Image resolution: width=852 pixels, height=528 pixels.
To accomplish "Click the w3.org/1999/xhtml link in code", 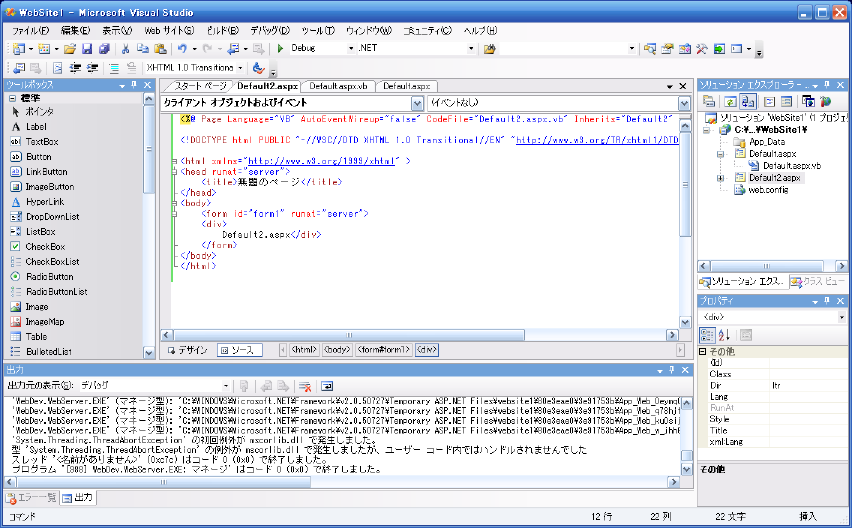I will 321,161.
